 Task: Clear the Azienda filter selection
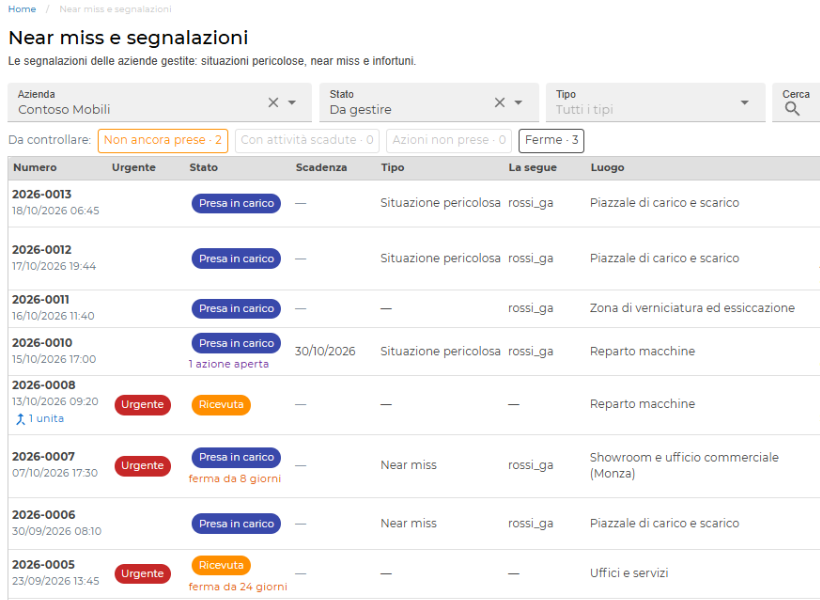[273, 103]
